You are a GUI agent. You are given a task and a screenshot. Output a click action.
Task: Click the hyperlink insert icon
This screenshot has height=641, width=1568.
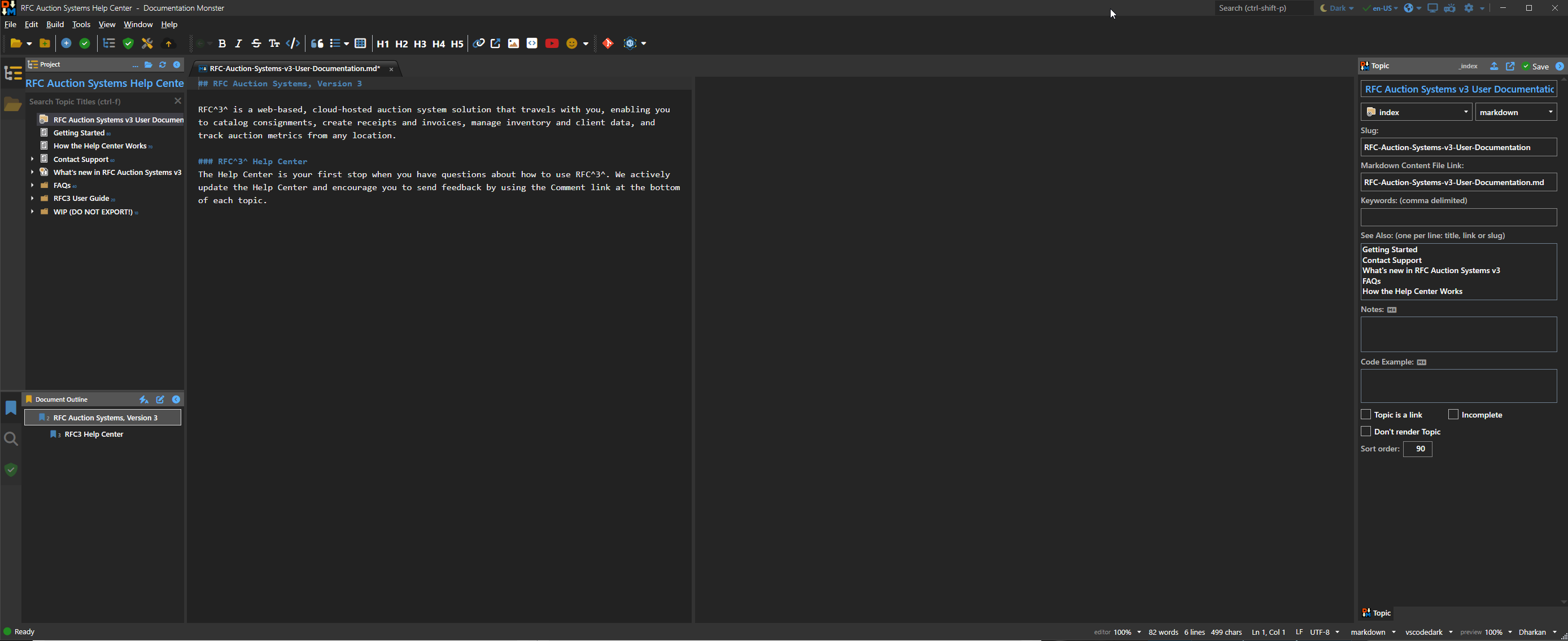(478, 43)
